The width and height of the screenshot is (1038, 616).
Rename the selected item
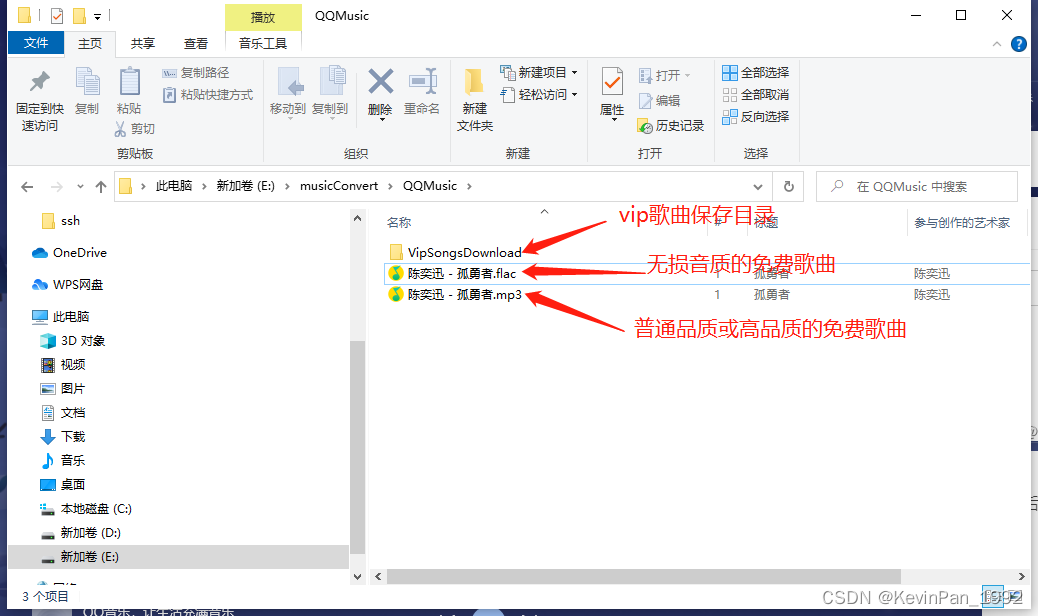tap(422, 91)
